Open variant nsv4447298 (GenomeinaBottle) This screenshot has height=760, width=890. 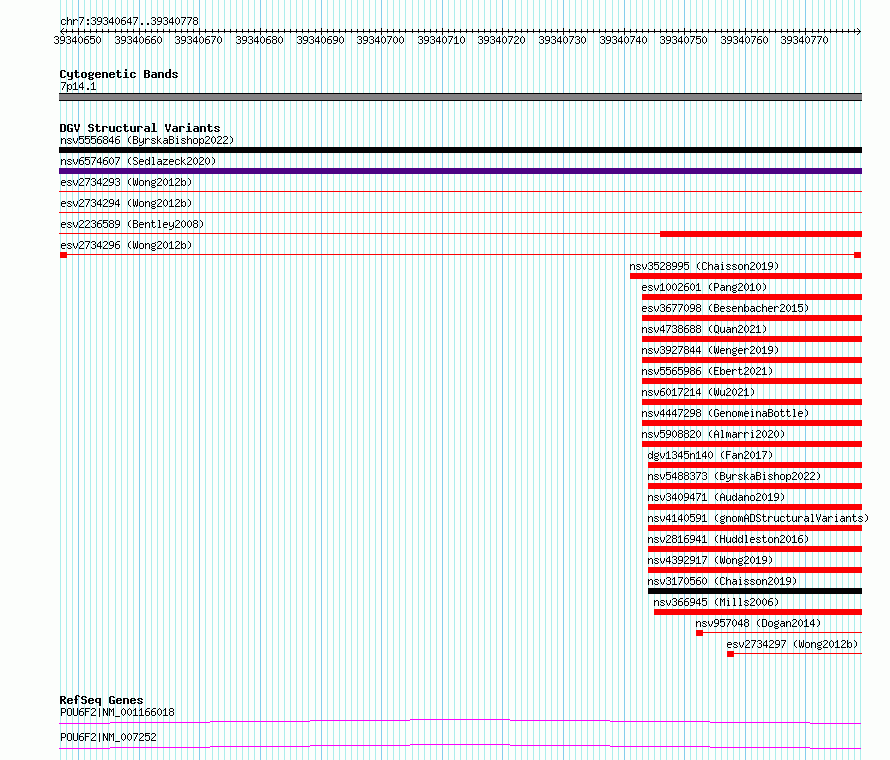tap(725, 413)
